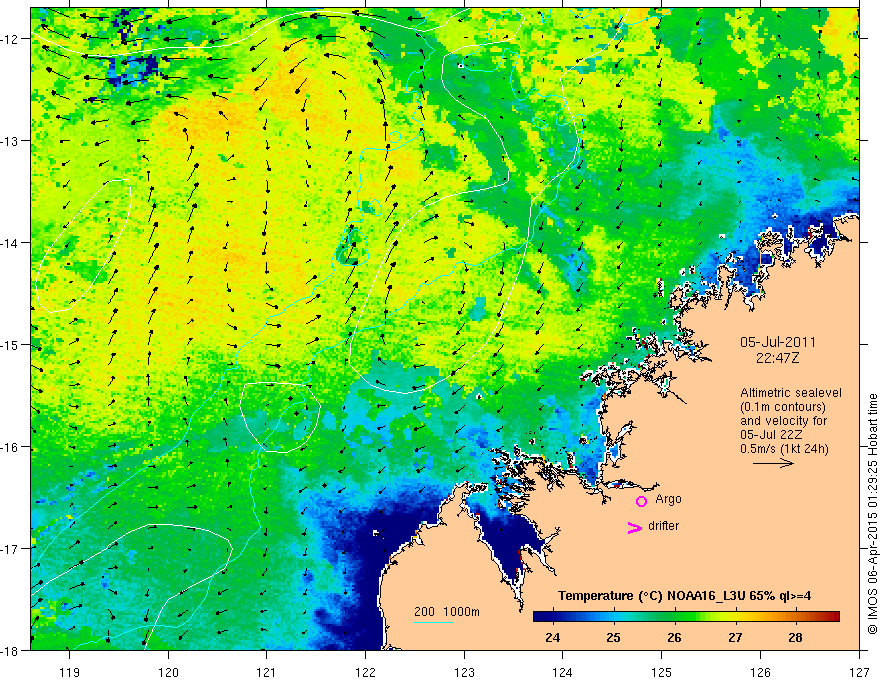Click the text 05-Jul 22Z

[x=771, y=435]
